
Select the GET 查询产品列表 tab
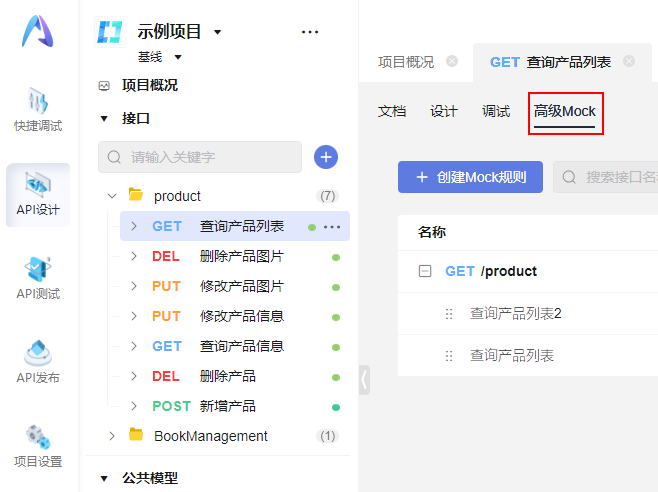550,62
